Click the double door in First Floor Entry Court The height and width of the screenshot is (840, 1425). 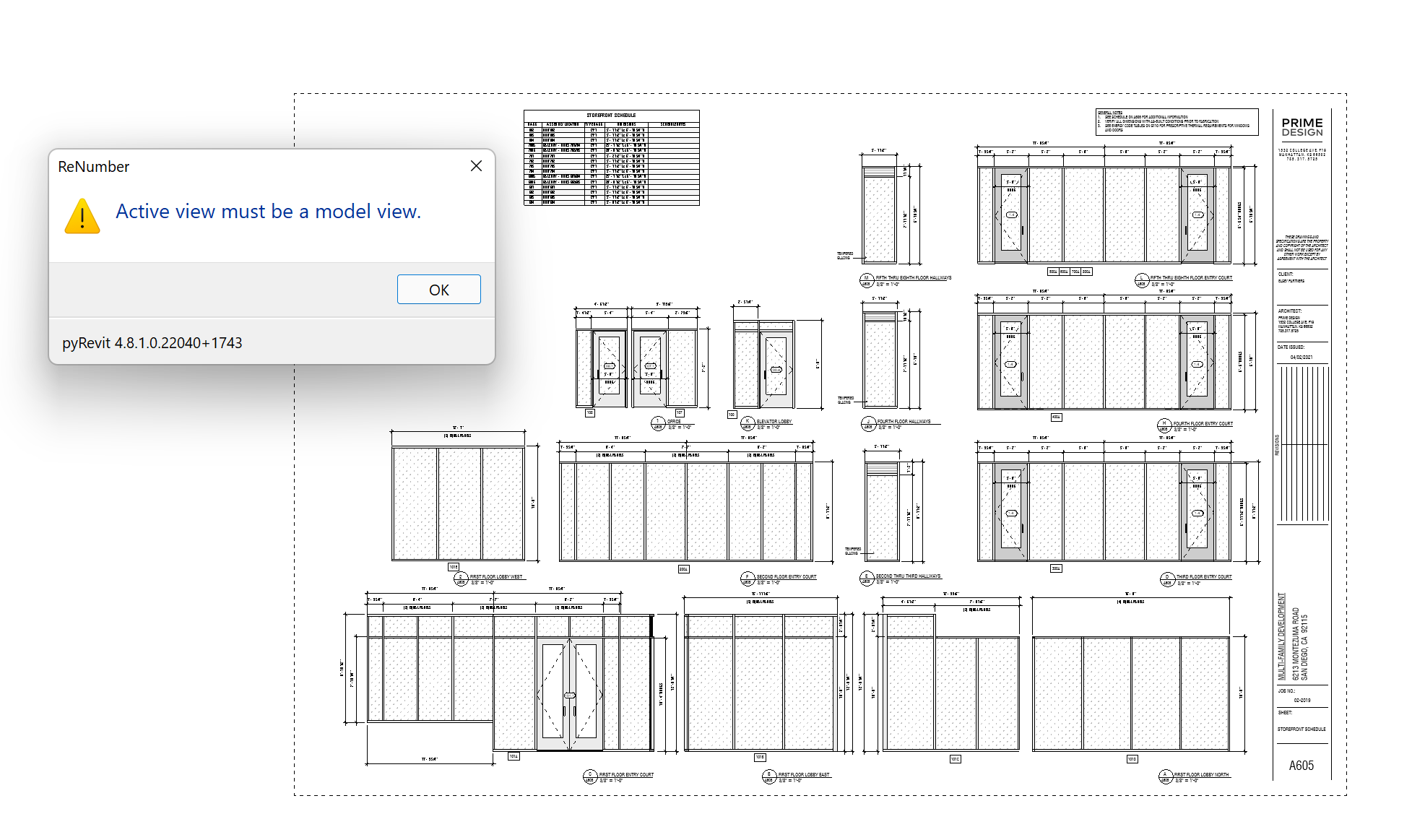pyautogui.click(x=570, y=695)
